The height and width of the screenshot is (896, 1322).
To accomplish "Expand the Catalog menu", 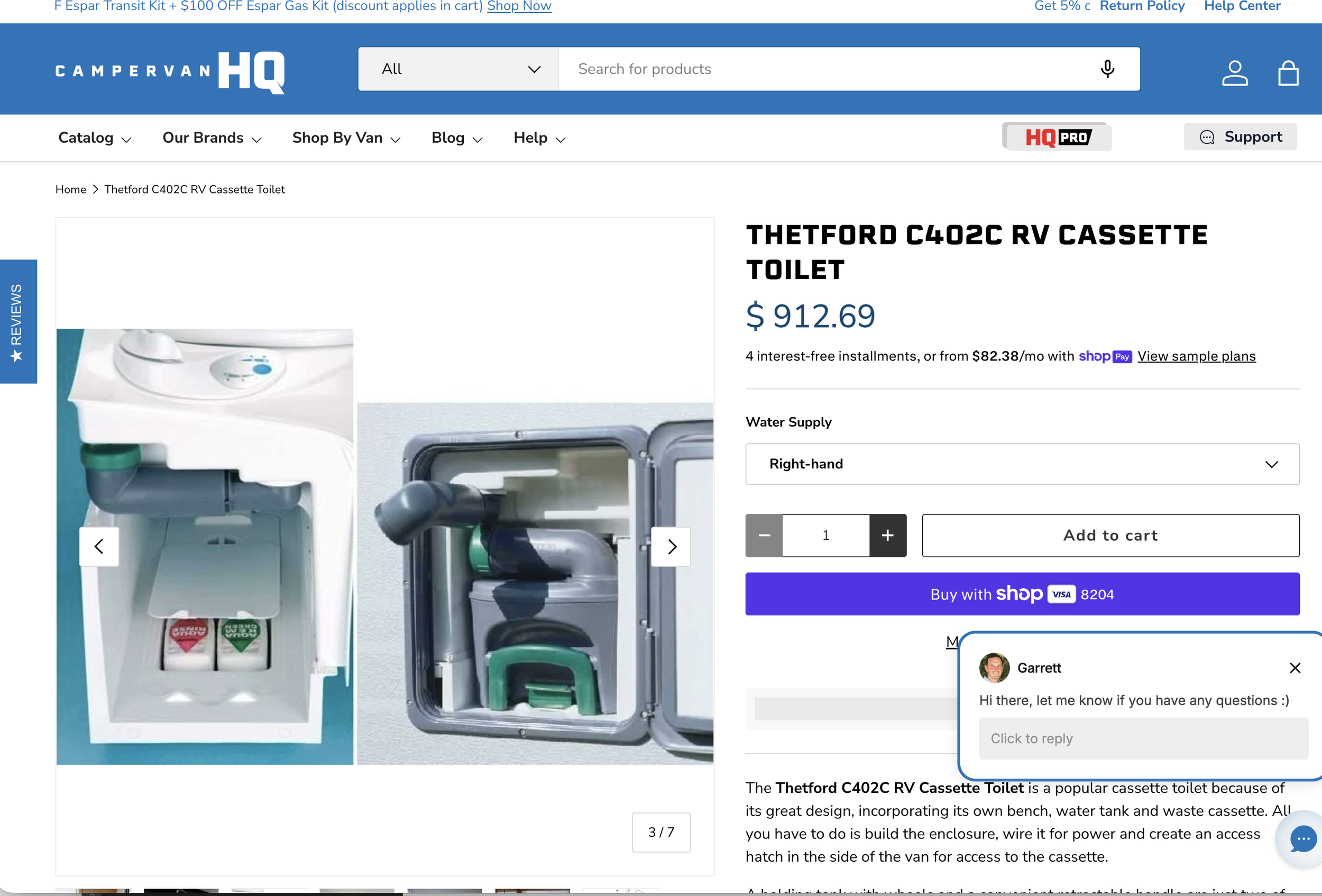I will pos(95,137).
